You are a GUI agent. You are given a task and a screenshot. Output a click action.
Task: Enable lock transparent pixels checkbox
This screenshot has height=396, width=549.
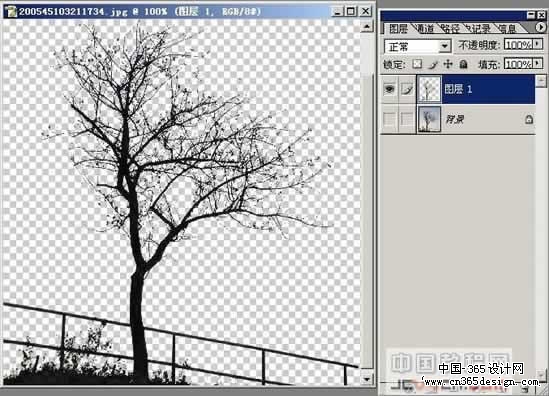click(x=417, y=64)
